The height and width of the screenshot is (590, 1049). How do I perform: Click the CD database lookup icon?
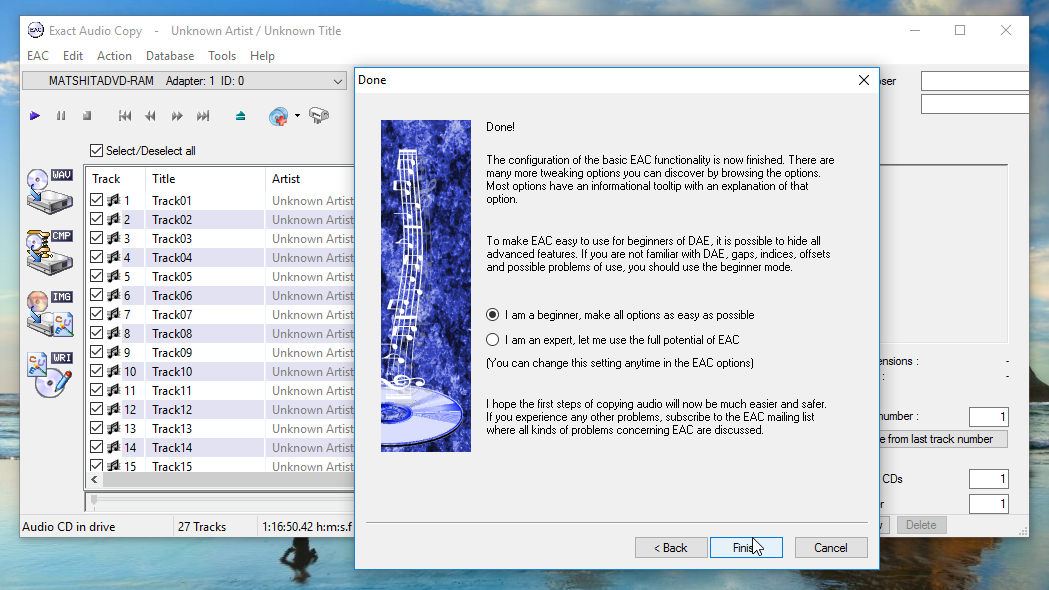click(278, 116)
